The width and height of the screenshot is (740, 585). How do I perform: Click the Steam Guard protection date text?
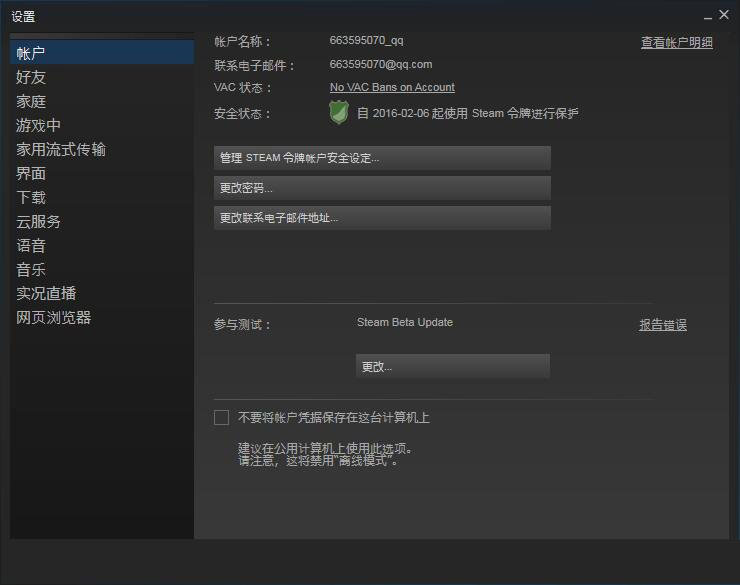coord(467,113)
